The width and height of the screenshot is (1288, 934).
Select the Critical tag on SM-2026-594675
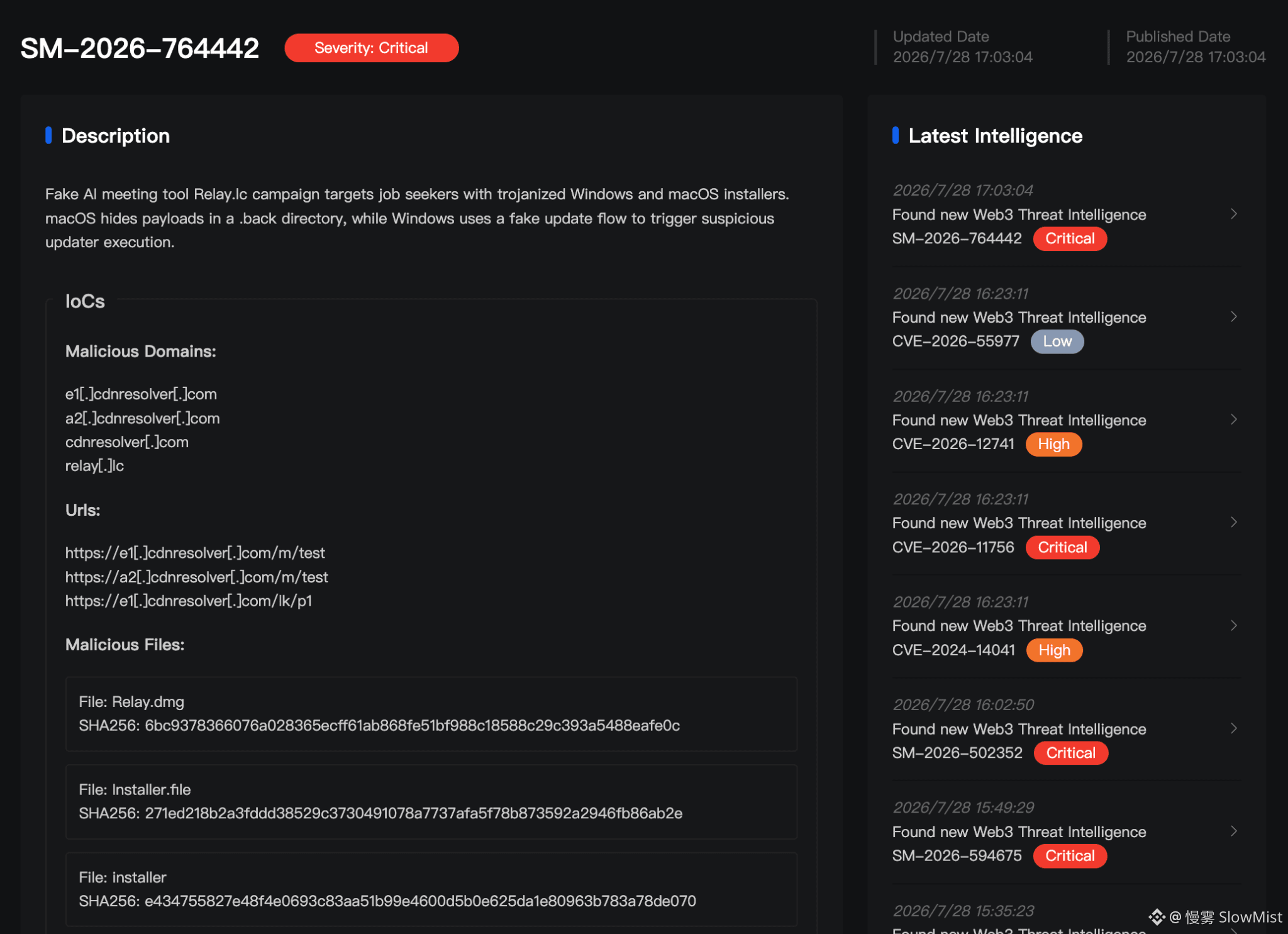tap(1070, 856)
